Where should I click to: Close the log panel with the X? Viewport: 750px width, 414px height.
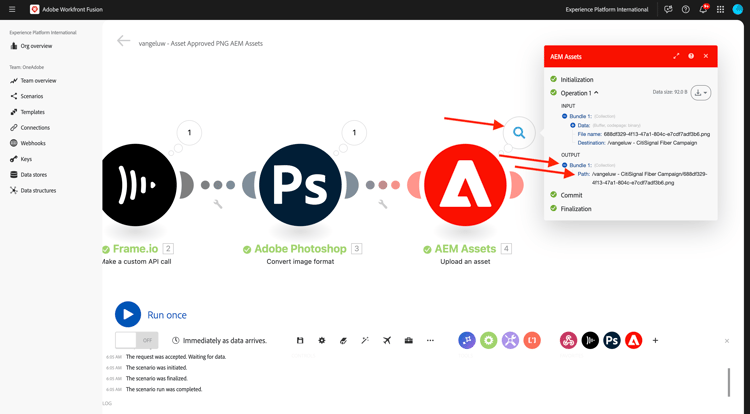coord(727,341)
